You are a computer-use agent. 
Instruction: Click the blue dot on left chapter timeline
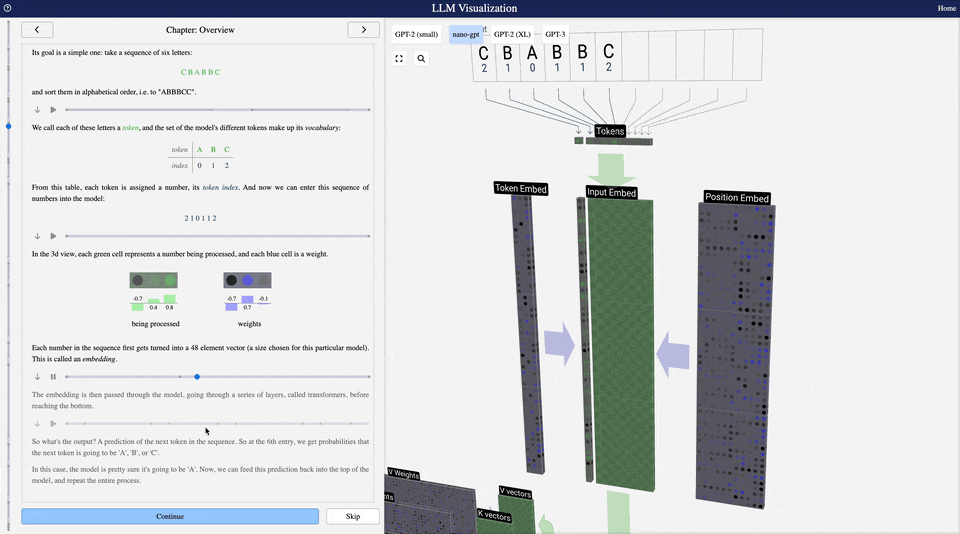[x=9, y=126]
